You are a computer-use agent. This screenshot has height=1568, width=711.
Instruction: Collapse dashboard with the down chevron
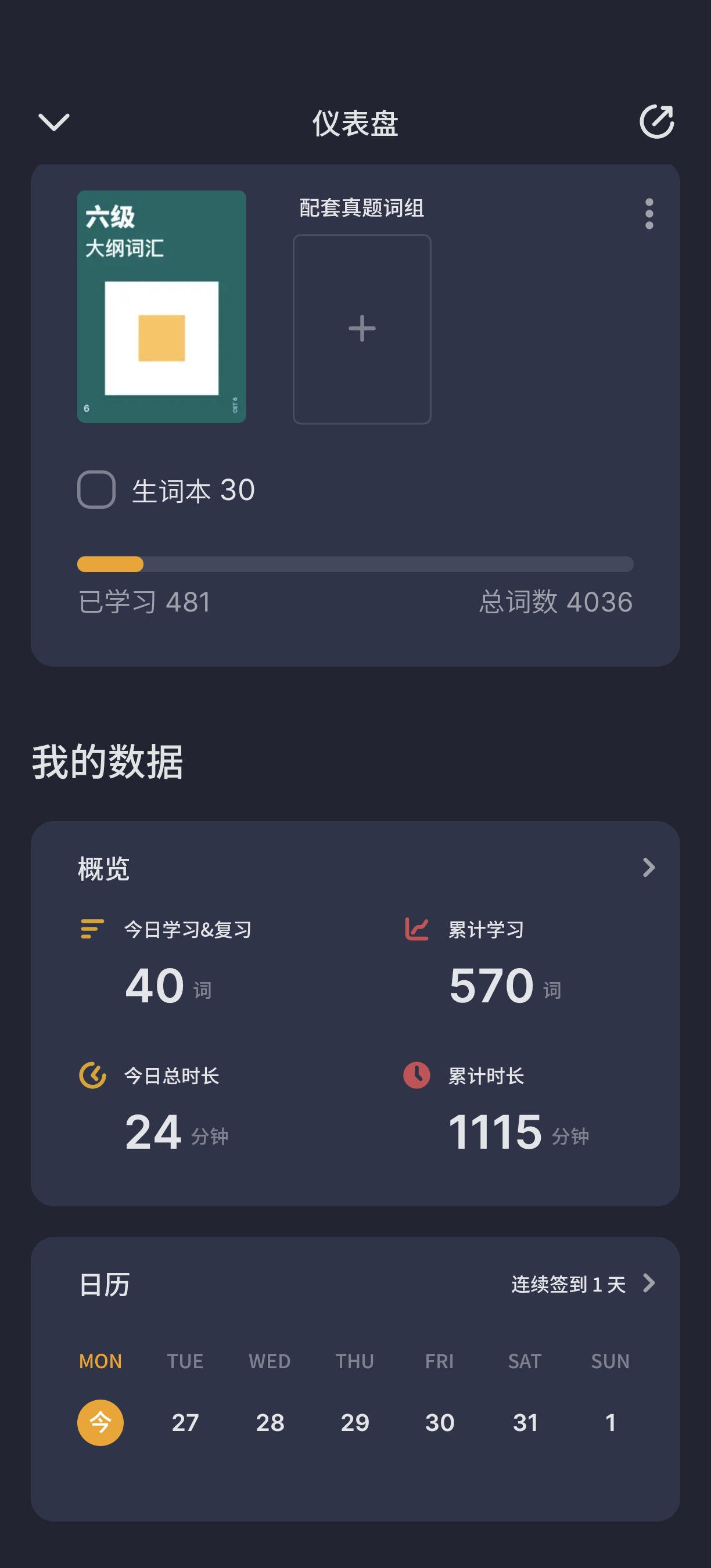coord(54,122)
